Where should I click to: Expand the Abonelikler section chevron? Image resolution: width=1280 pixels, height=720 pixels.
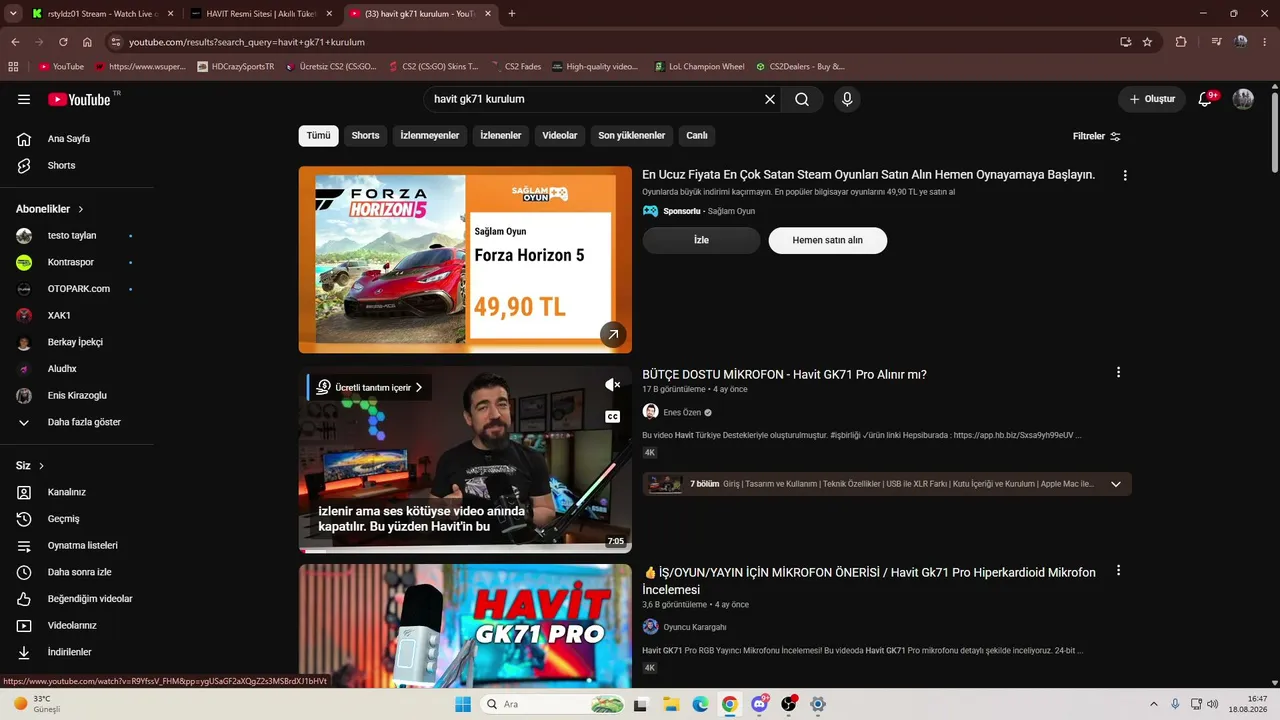pyautogui.click(x=81, y=209)
